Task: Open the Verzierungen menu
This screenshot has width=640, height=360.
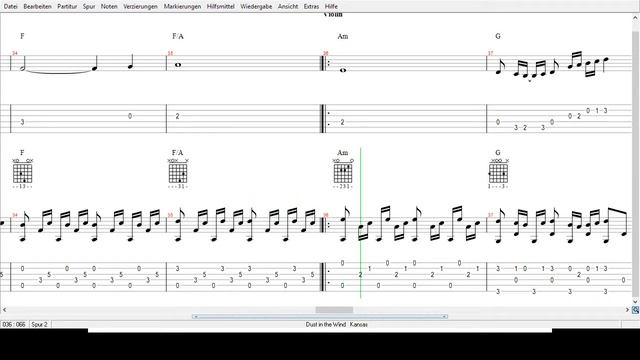Action: (x=140, y=7)
